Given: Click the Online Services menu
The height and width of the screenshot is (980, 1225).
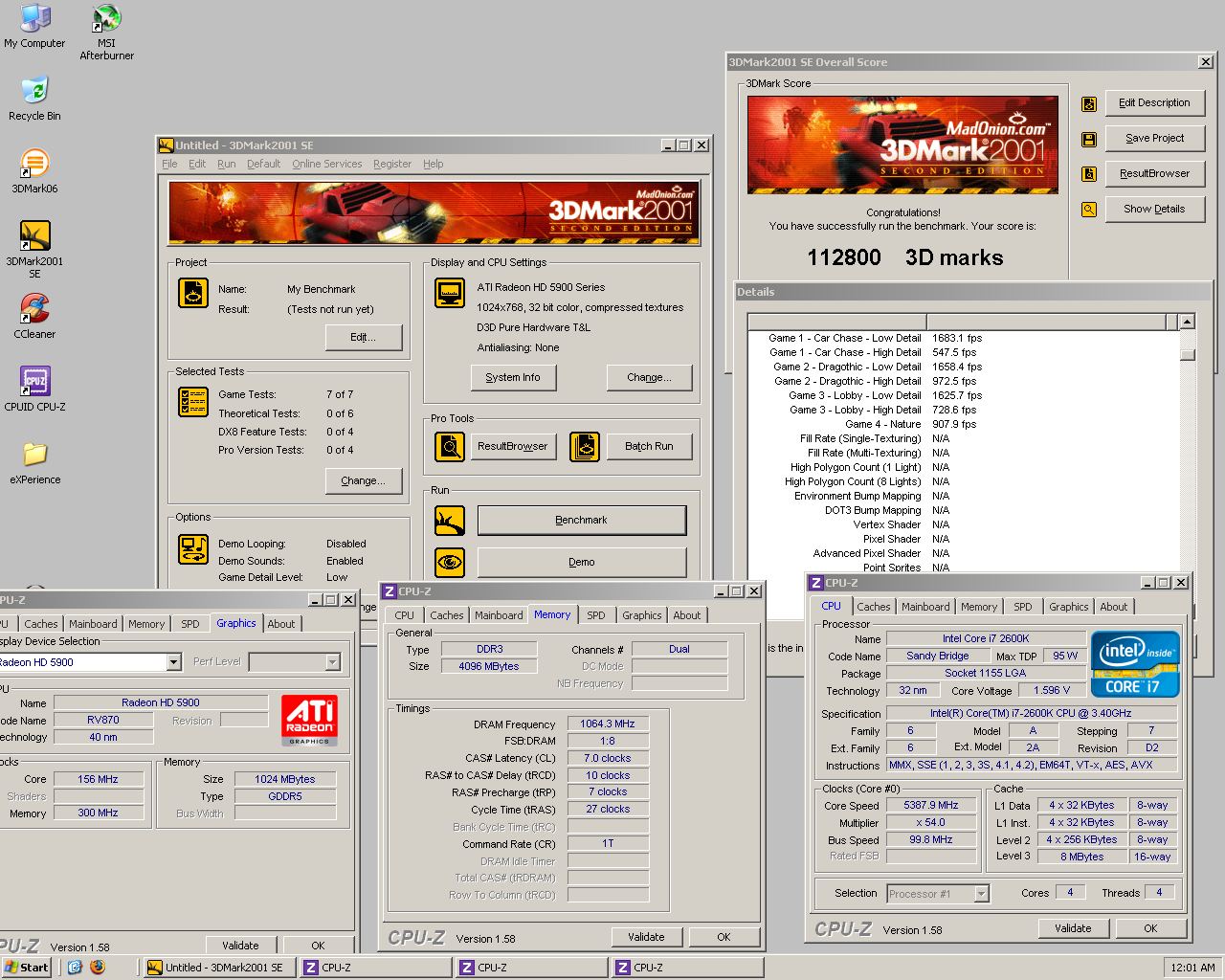Looking at the screenshot, I should pyautogui.click(x=327, y=164).
